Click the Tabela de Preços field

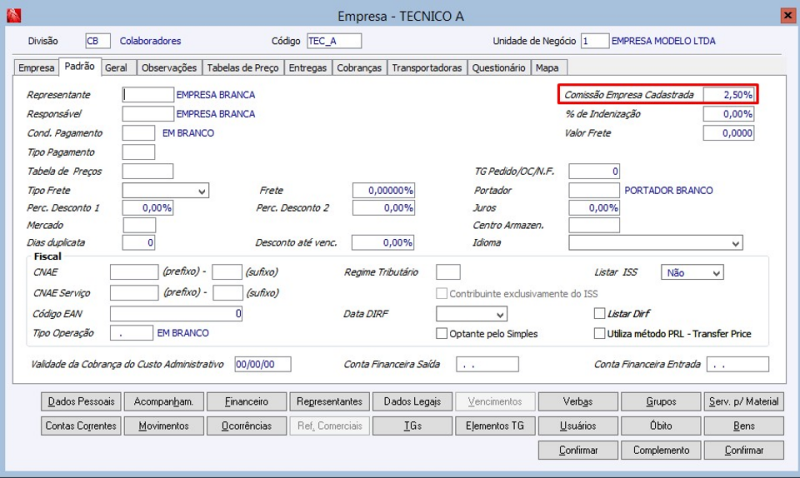pos(148,171)
